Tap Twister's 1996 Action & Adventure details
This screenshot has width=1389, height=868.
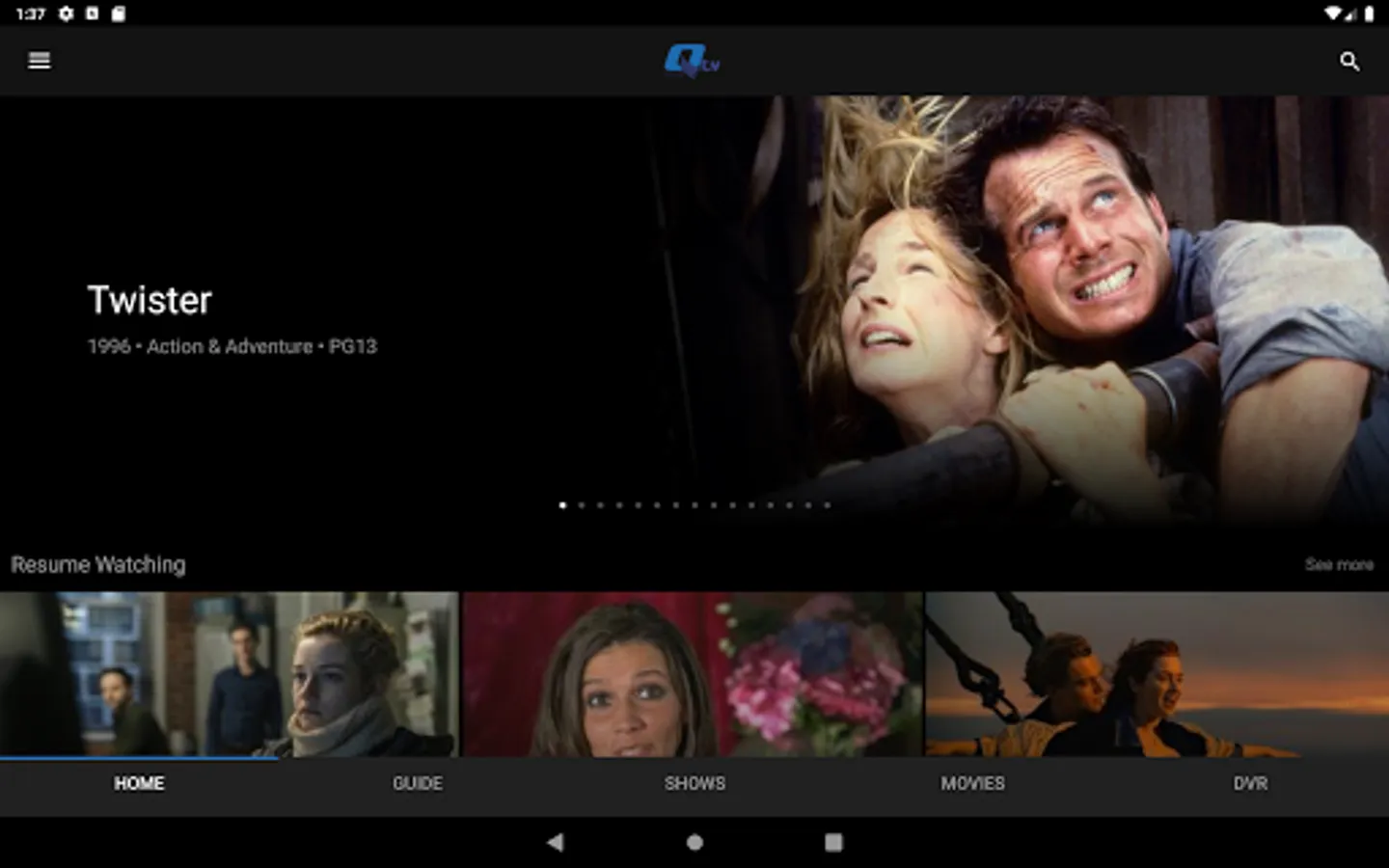pyautogui.click(x=231, y=346)
